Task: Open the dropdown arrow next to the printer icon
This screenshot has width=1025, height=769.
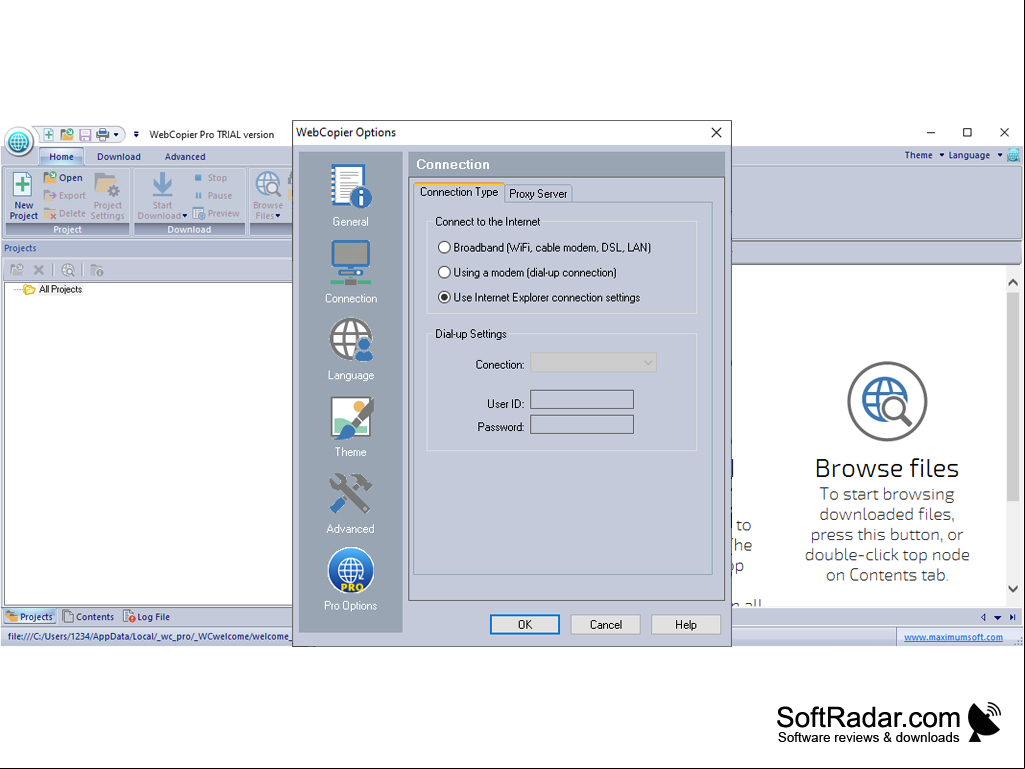Action: [x=116, y=135]
